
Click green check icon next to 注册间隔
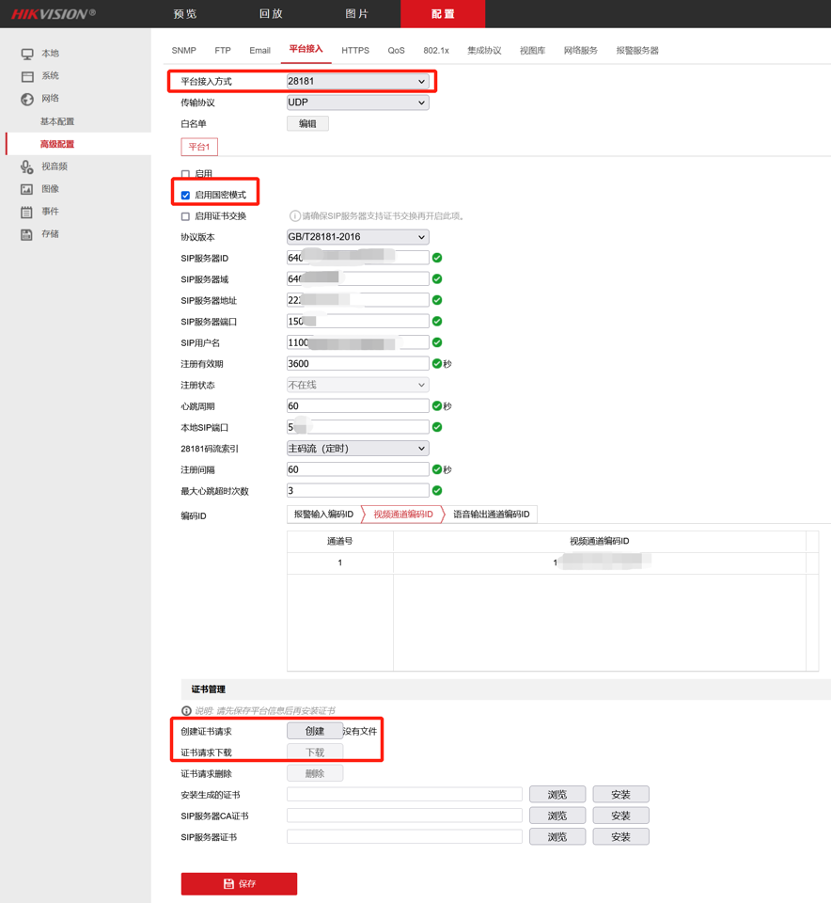tap(437, 469)
